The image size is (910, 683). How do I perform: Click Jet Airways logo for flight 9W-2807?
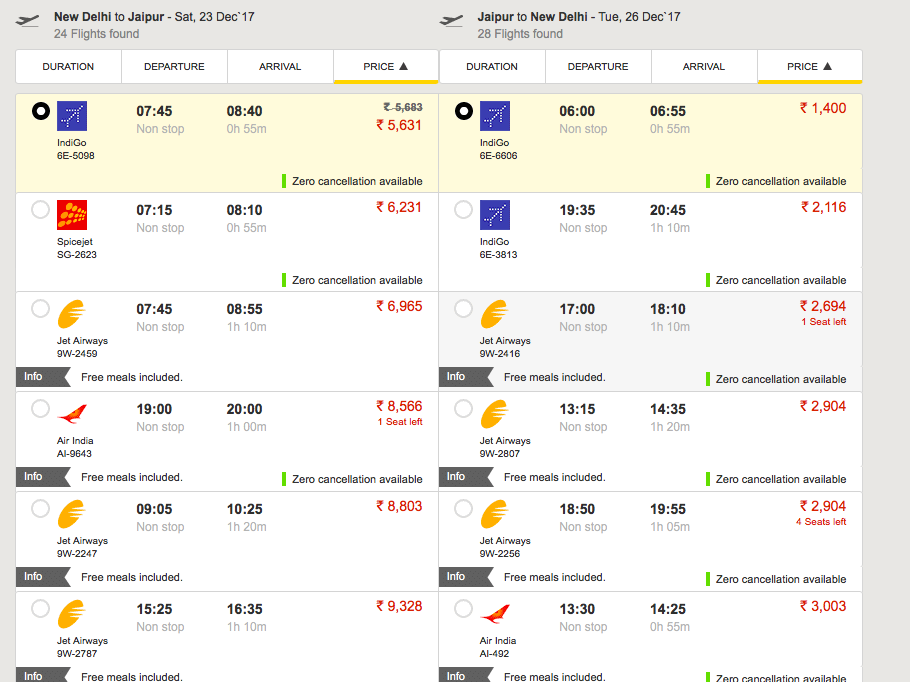coord(495,414)
